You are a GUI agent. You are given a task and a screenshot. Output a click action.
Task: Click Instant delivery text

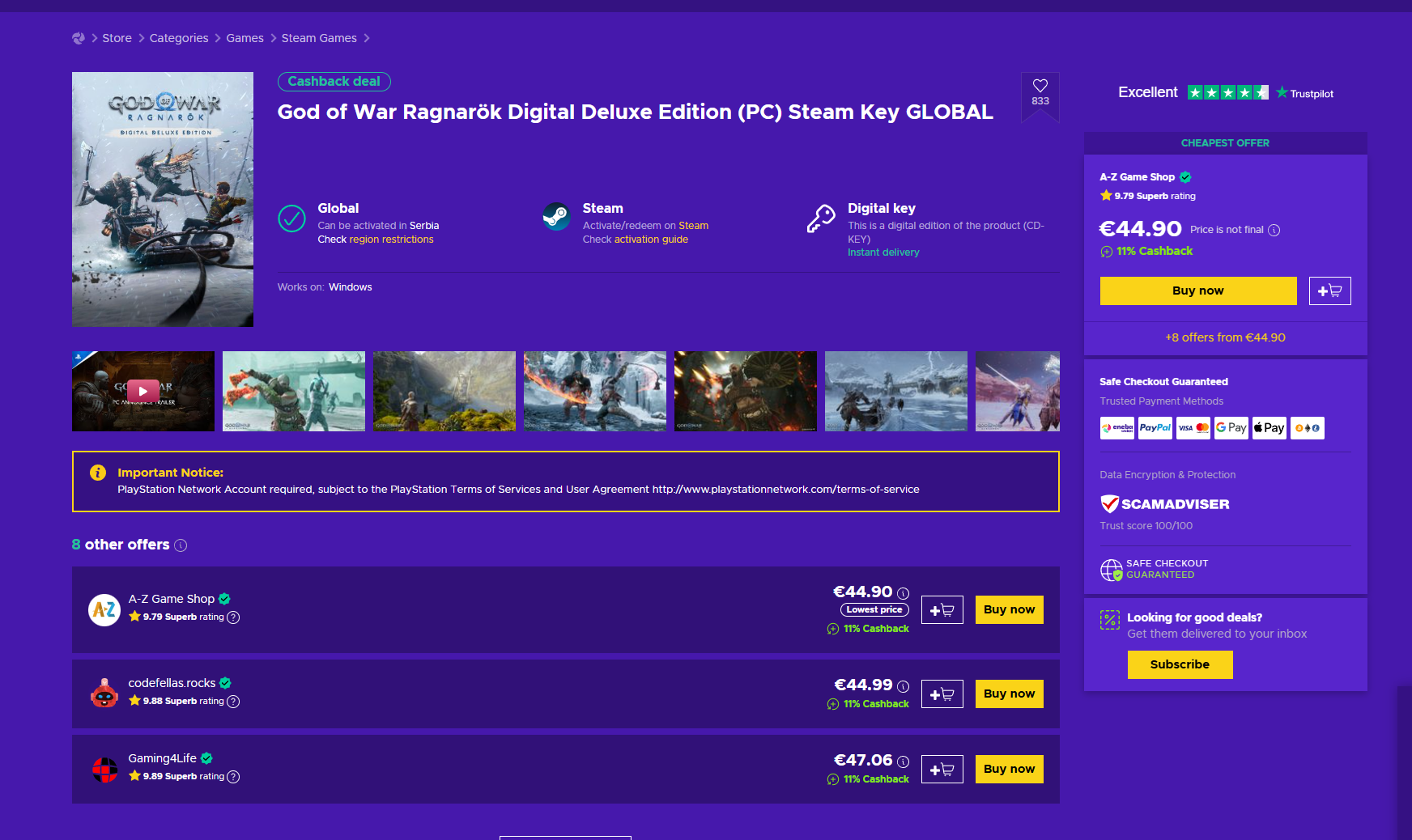pyautogui.click(x=883, y=252)
